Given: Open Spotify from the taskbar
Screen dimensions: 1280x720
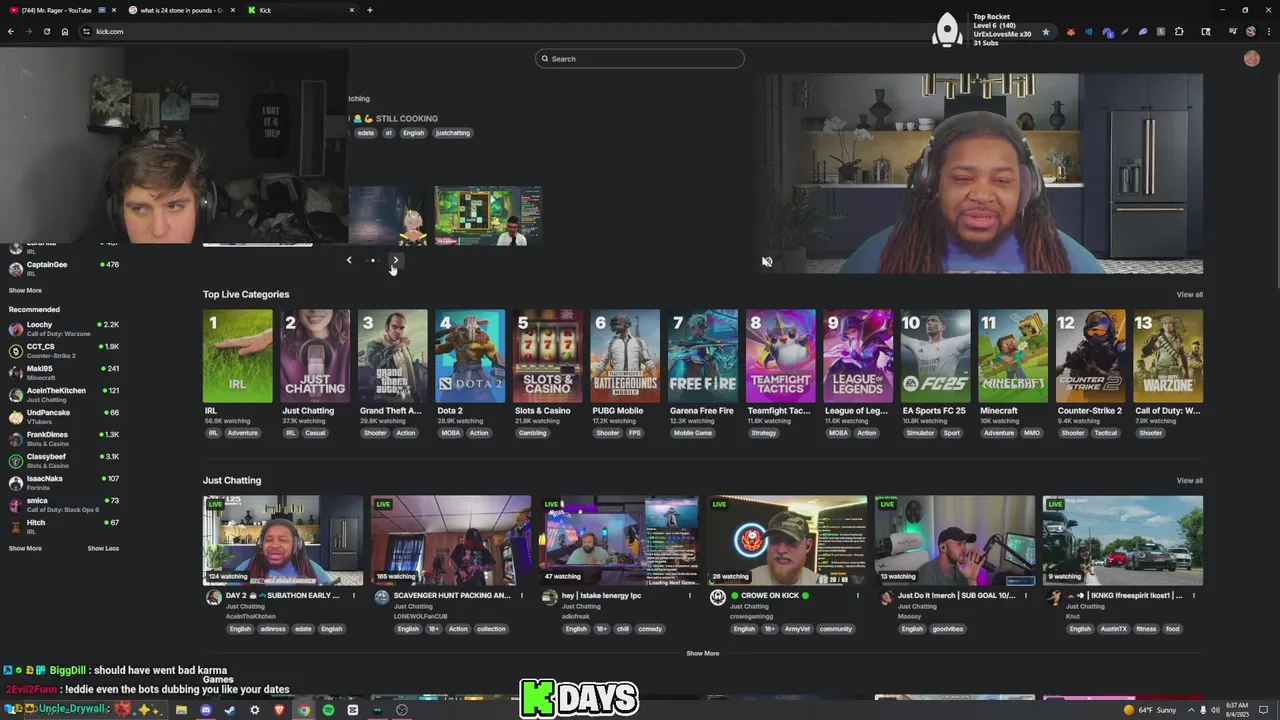Looking at the screenshot, I should pos(328,710).
